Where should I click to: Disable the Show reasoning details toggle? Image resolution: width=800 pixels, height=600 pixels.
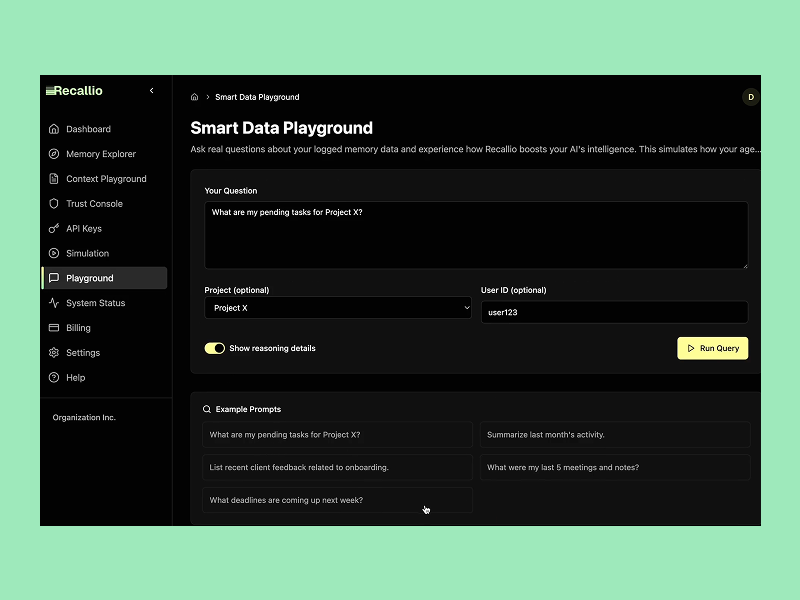(214, 348)
